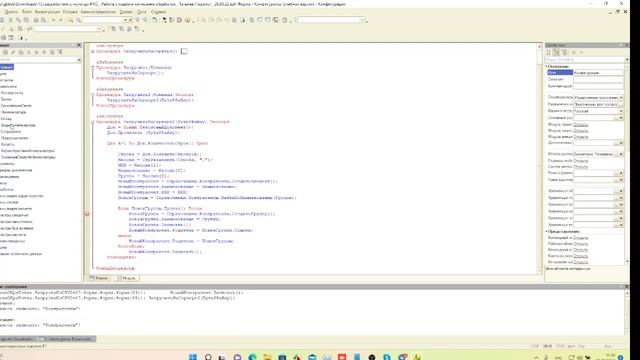
Task: Select Внешние источники данных tree item
Action: (21, 254)
